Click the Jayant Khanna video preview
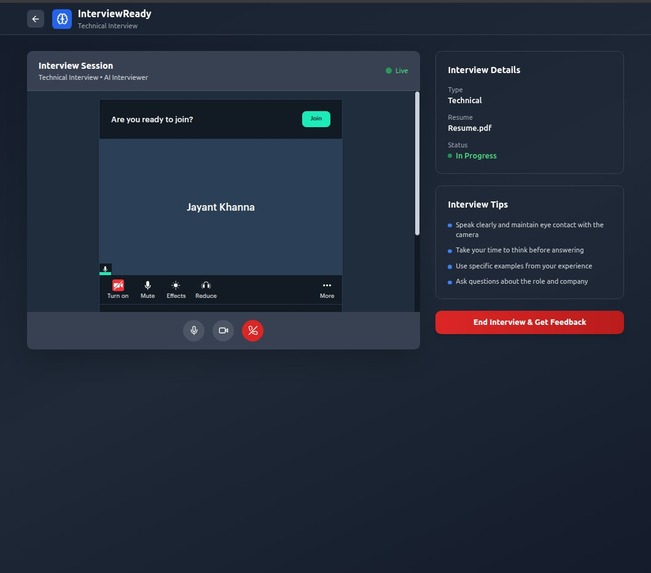 tap(220, 207)
